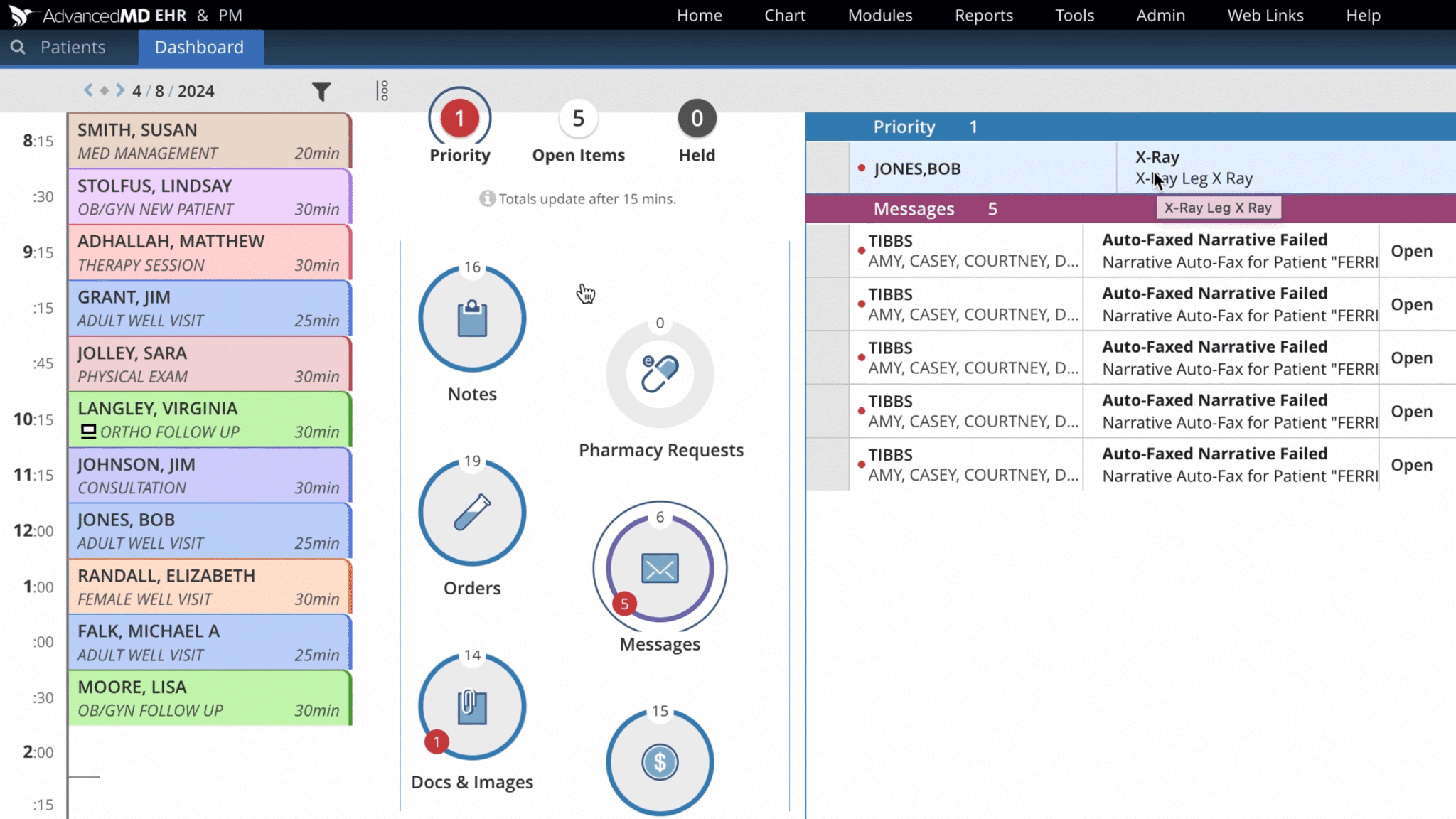Open JONES,BOB X-Ray priority item
1456x819 pixels.
point(917,168)
